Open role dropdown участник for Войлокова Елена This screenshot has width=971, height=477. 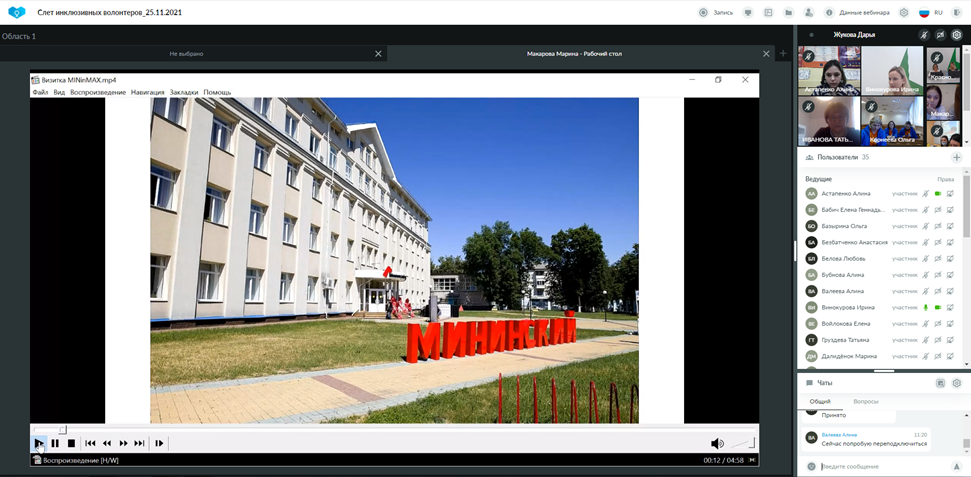click(x=904, y=323)
